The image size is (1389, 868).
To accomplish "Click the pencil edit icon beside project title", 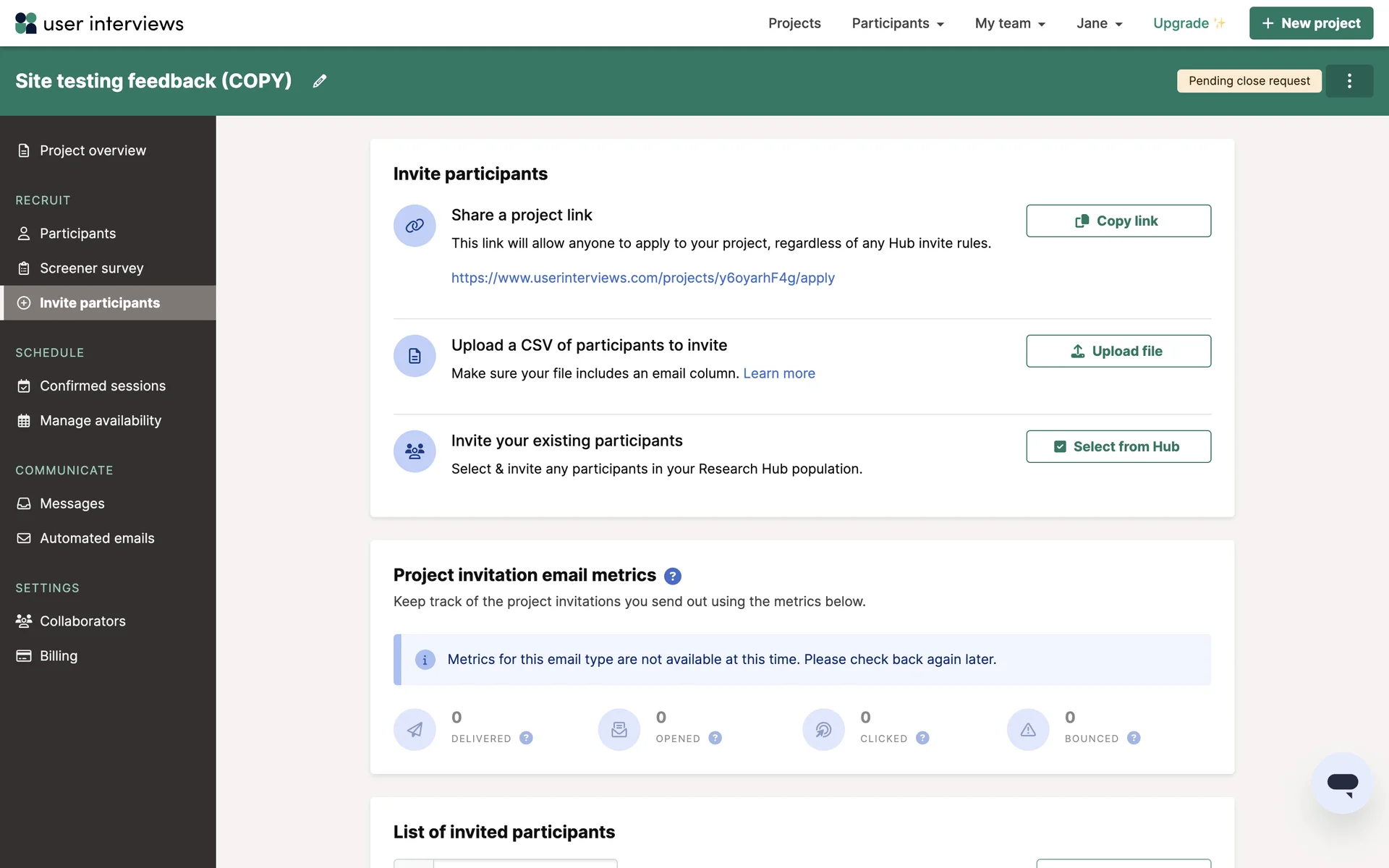I will [319, 81].
